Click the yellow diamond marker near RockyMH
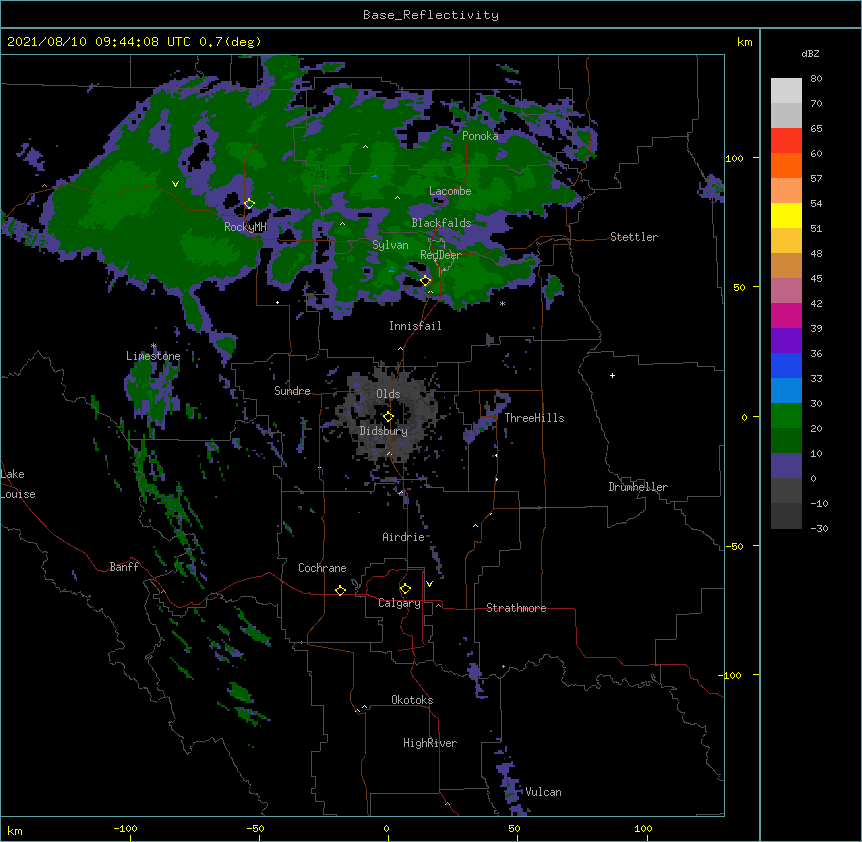 pyautogui.click(x=249, y=204)
